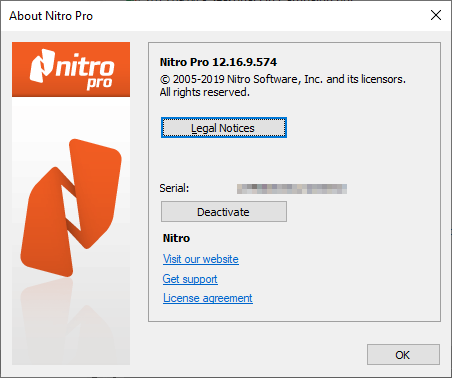This screenshot has height=378, width=452.
Task: Follow the Visit our website link
Action: 201,259
